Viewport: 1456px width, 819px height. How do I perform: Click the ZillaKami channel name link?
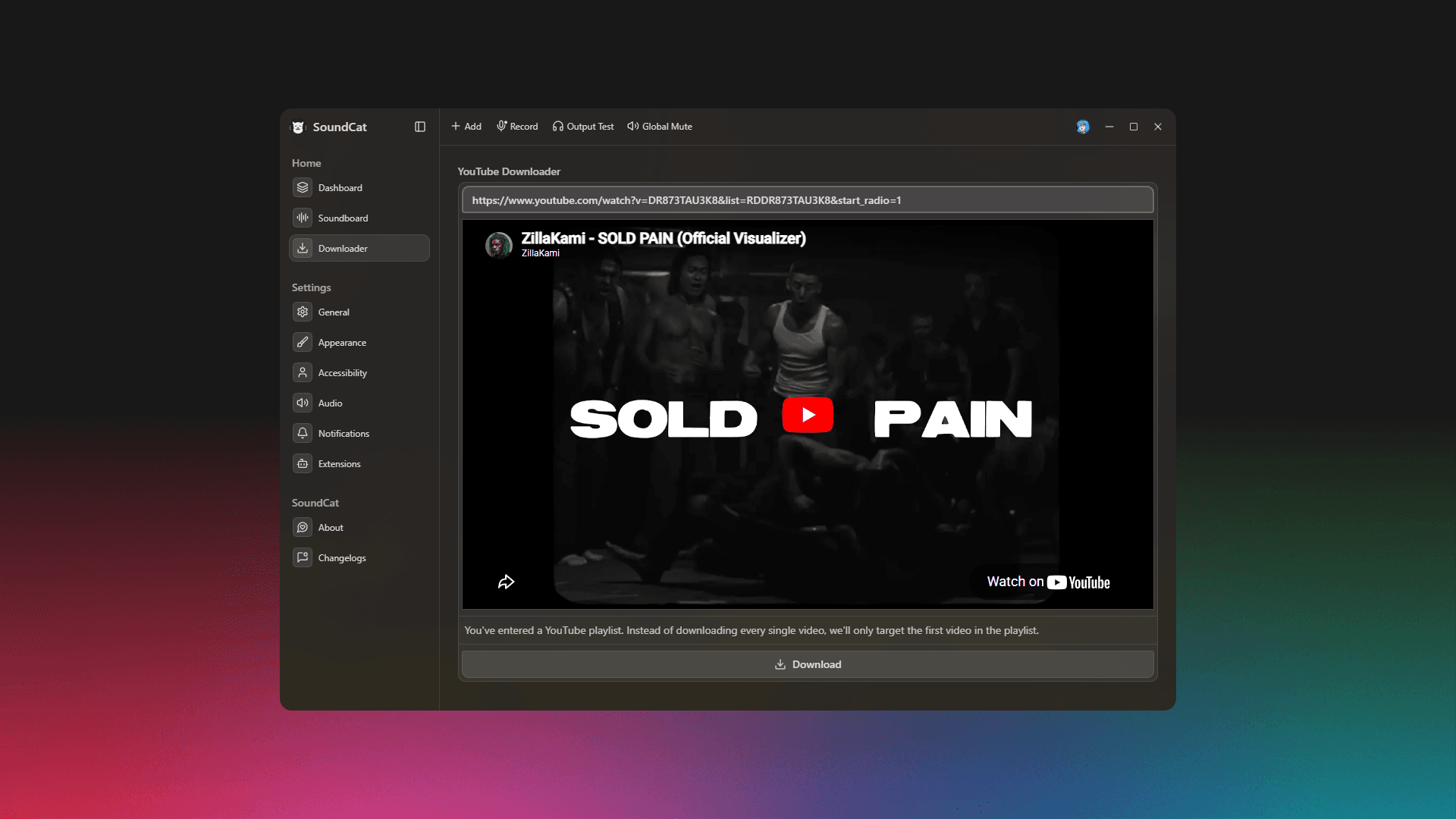pyautogui.click(x=540, y=253)
